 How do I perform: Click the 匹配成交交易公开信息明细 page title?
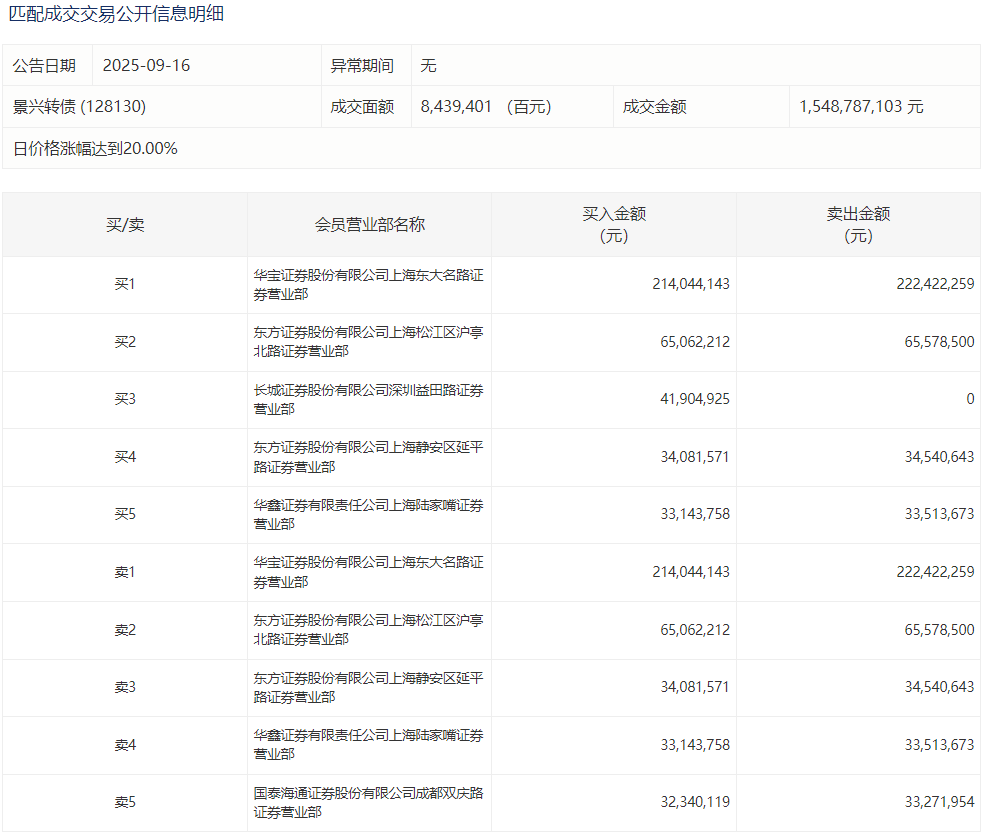(116, 14)
